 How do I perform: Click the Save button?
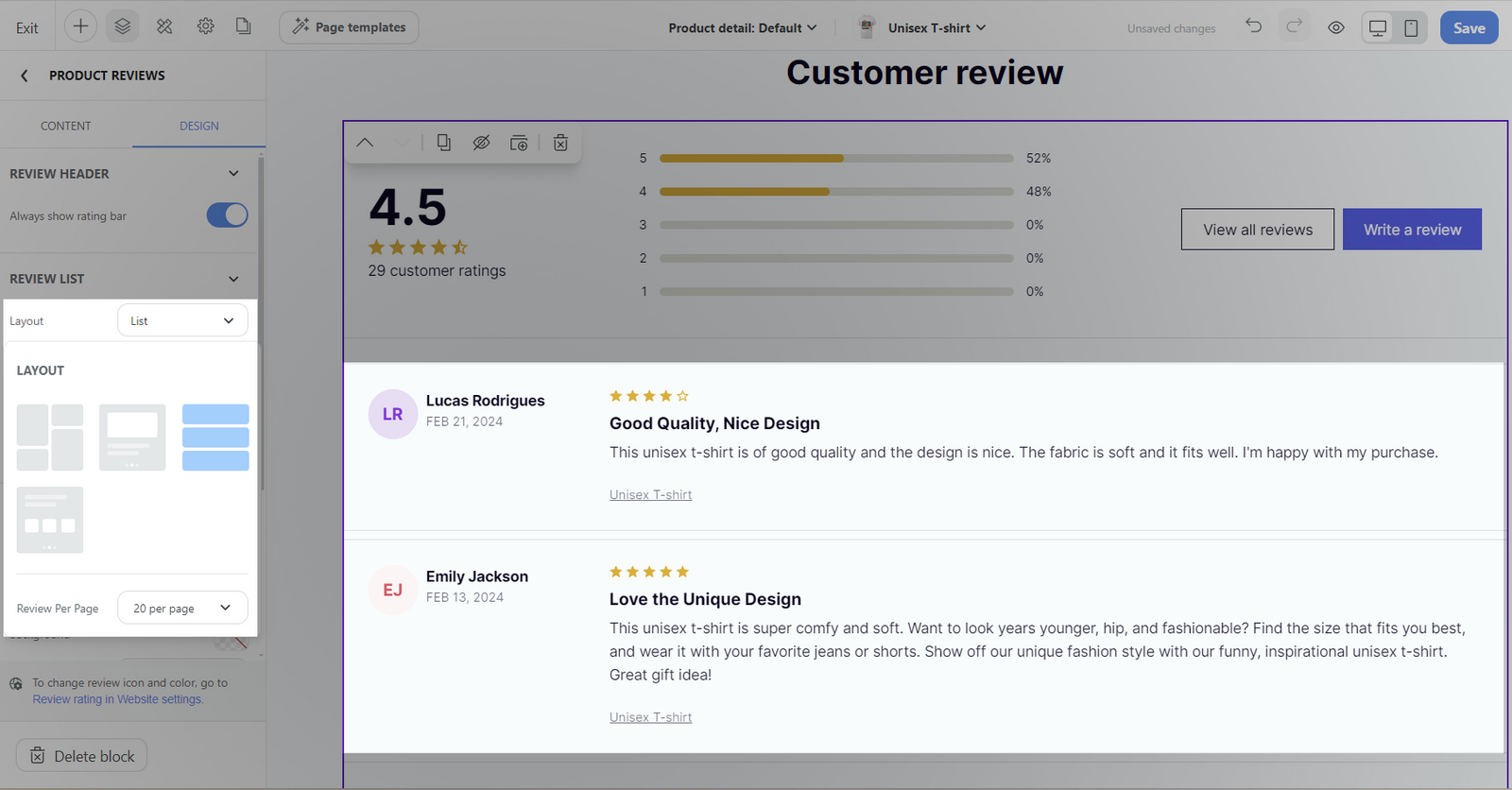(1469, 27)
